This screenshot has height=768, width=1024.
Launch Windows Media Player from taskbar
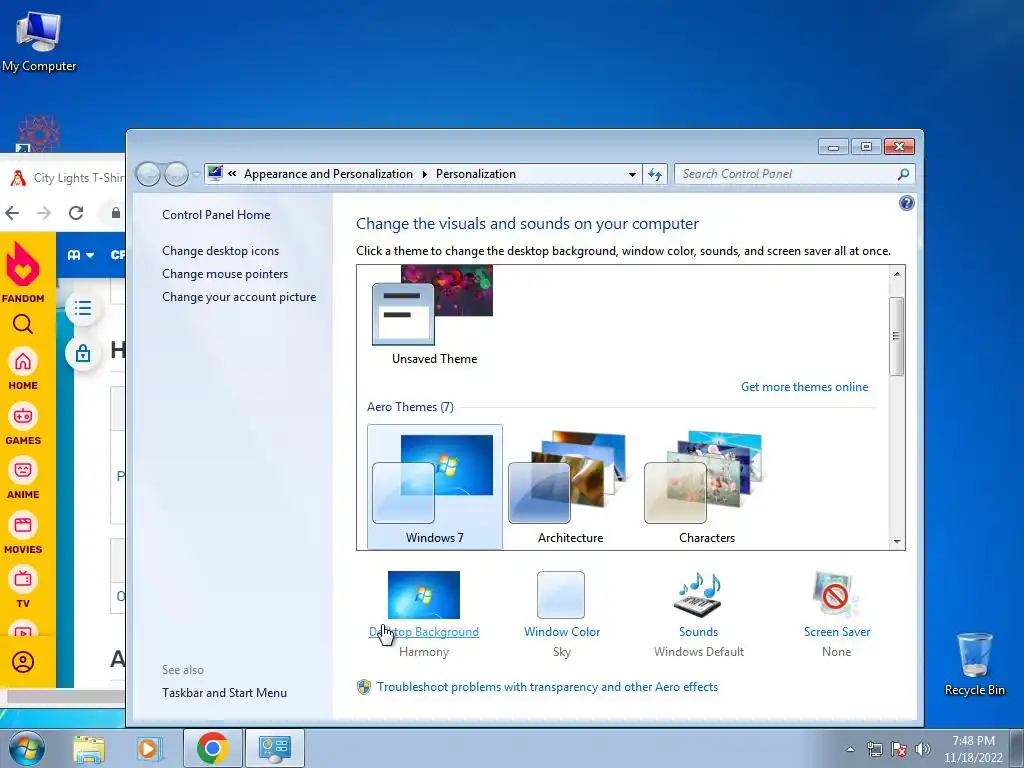tap(149, 749)
